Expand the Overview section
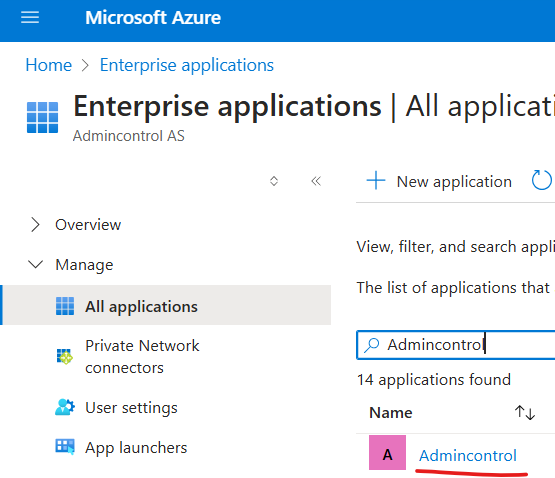The height and width of the screenshot is (478, 555). coord(35,224)
